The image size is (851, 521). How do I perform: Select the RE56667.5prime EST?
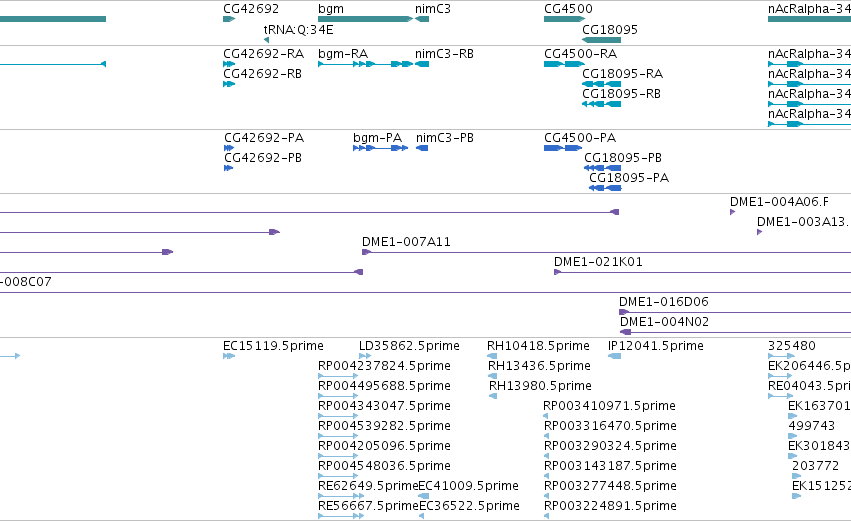[341, 516]
